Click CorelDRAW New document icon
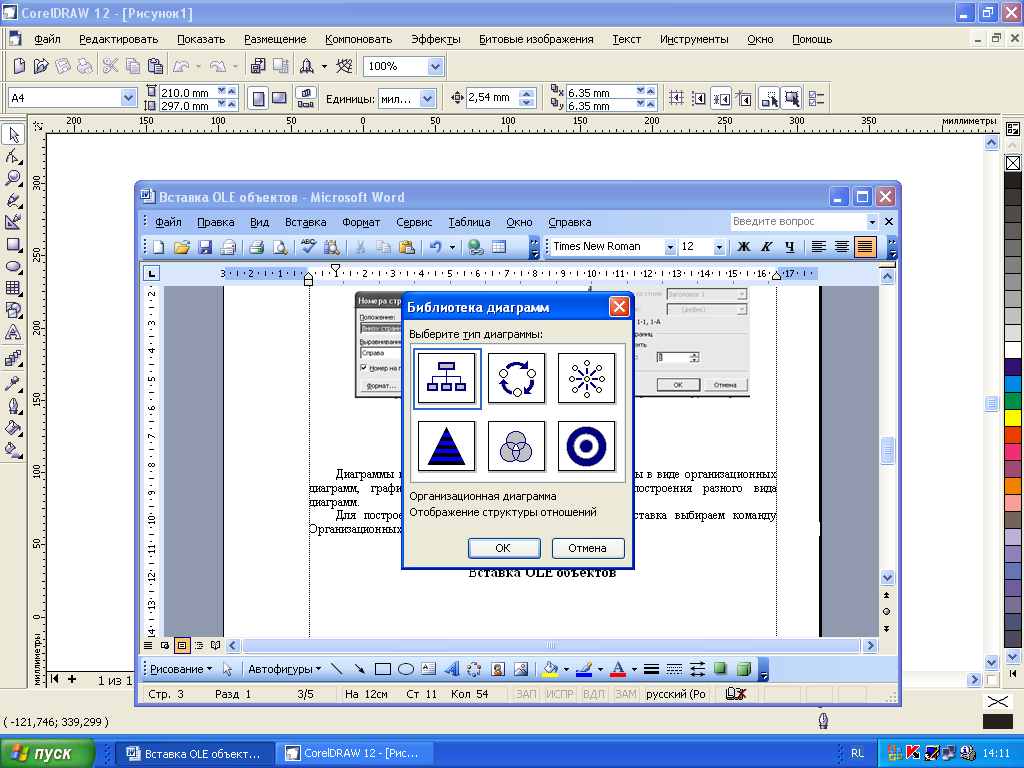This screenshot has height=768, width=1024. (20, 66)
